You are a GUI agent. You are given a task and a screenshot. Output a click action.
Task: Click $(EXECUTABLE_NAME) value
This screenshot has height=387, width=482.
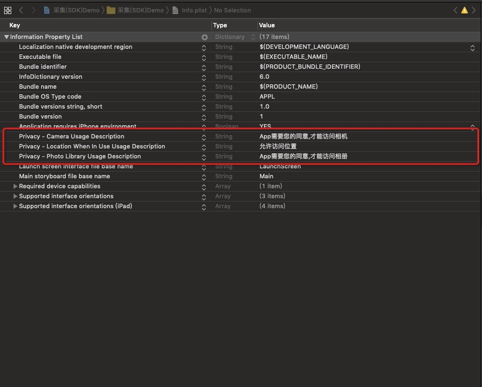(293, 57)
